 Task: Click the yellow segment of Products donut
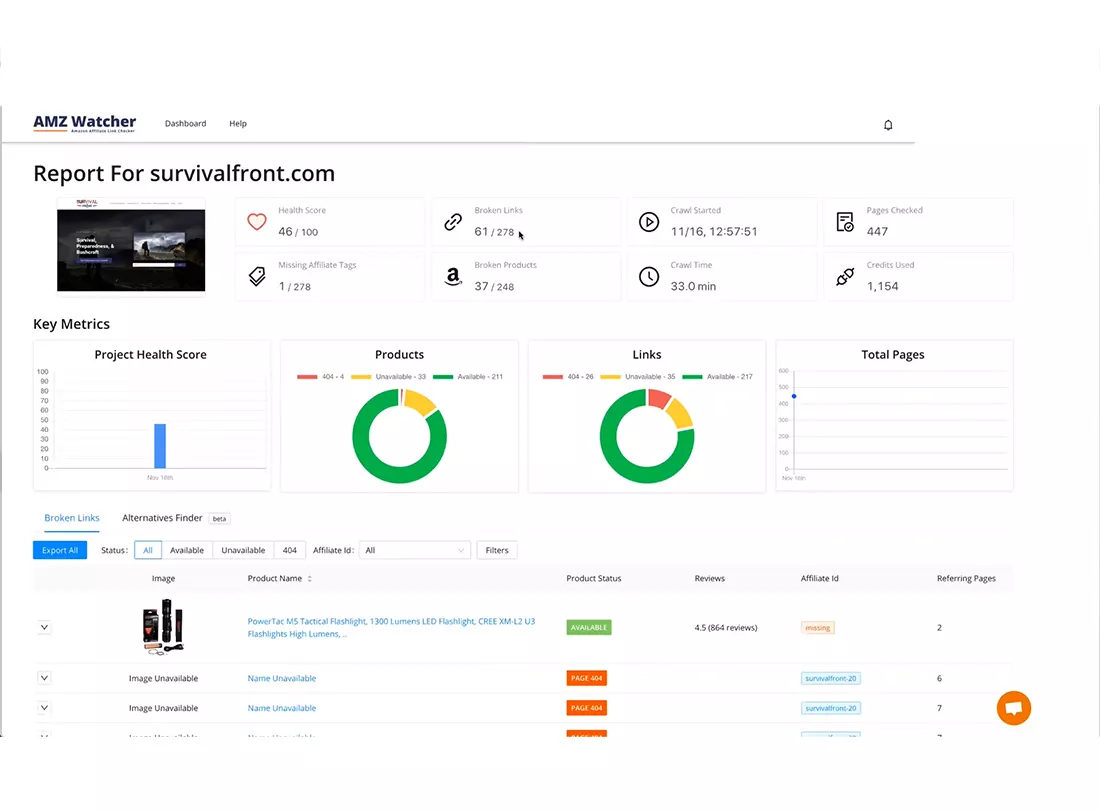(x=420, y=402)
